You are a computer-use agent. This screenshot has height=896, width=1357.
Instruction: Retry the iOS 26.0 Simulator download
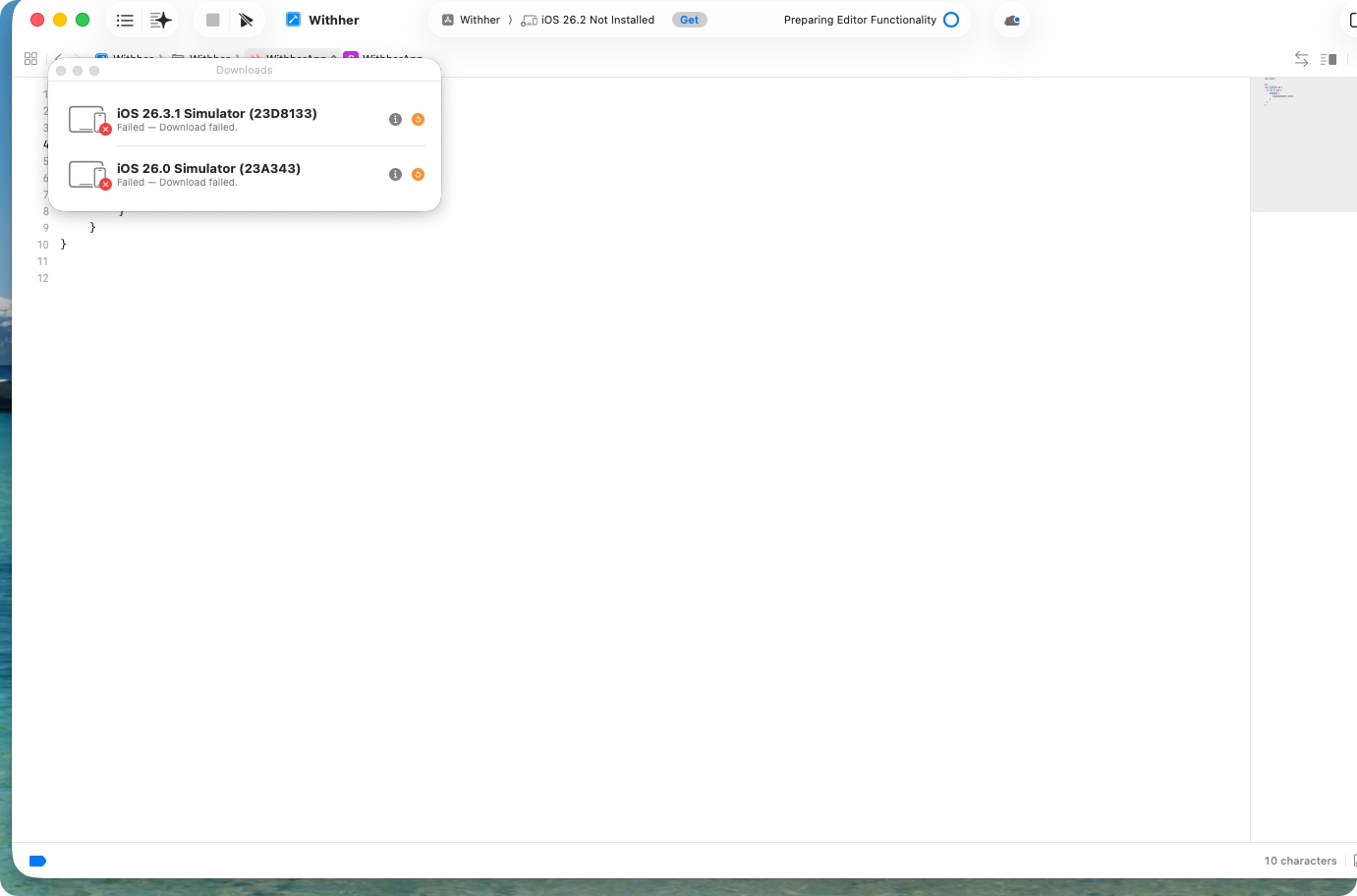coord(418,175)
